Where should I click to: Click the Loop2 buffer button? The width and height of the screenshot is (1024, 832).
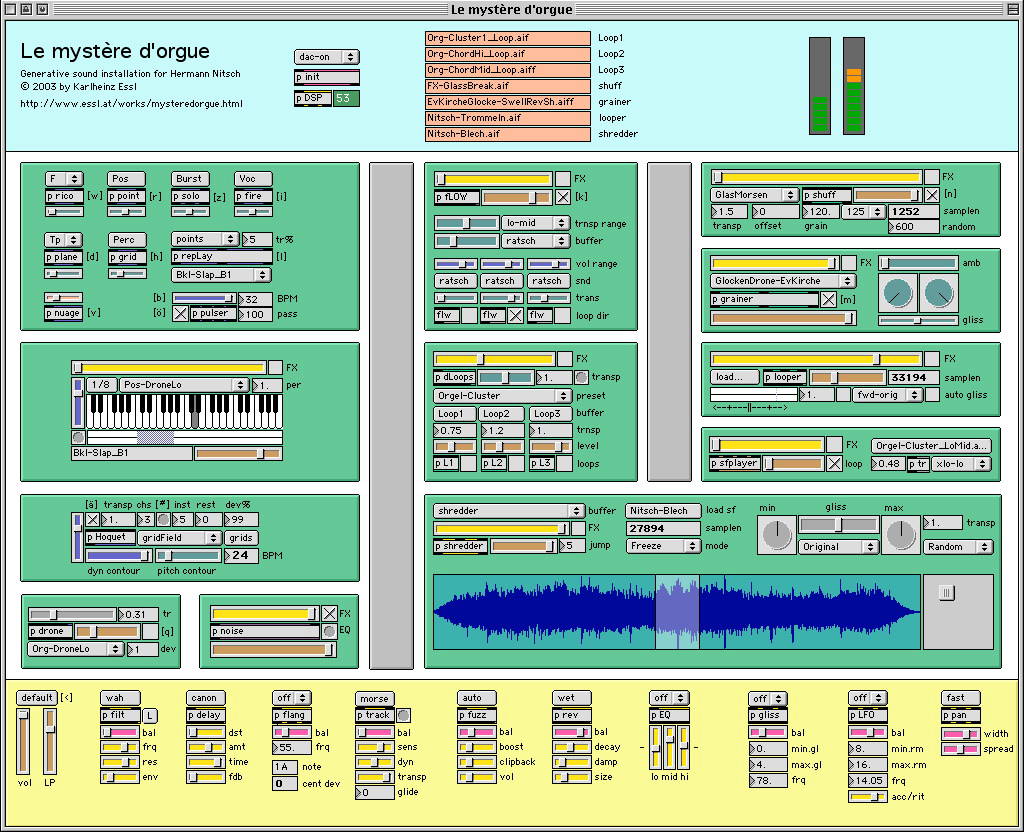tap(500, 413)
